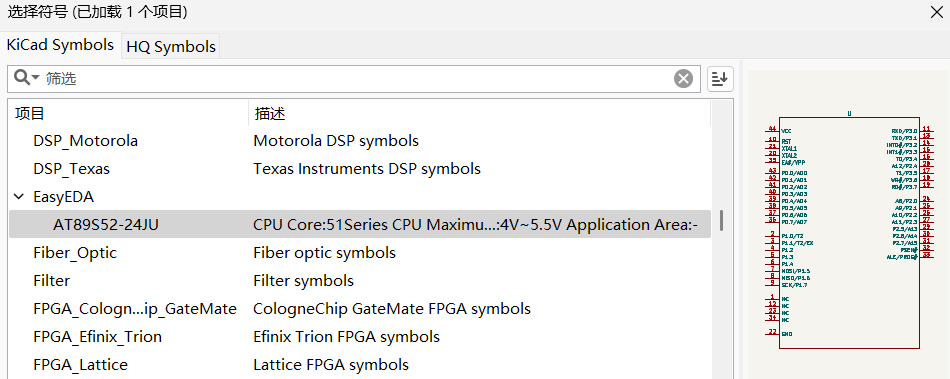Select the AT89S52-24JU symbol
Viewport: 950px width, 379px height.
pyautogui.click(x=359, y=225)
